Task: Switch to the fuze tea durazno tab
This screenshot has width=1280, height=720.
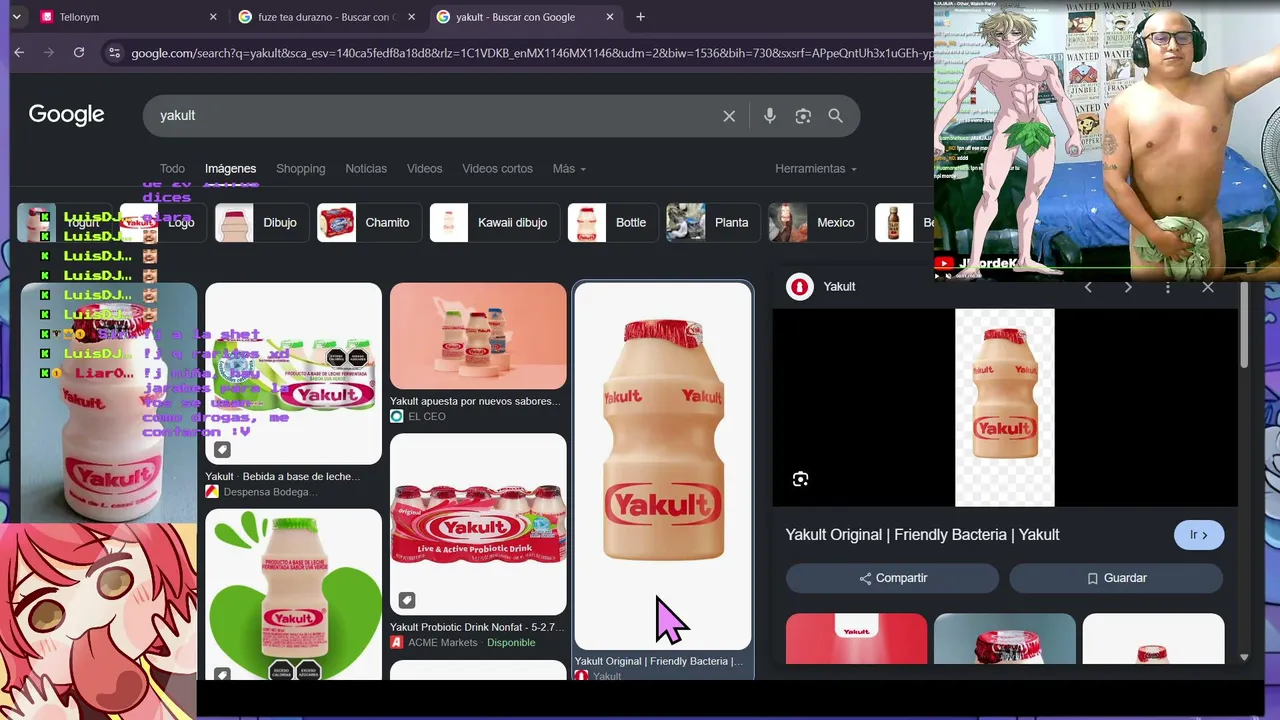Action: (x=327, y=17)
